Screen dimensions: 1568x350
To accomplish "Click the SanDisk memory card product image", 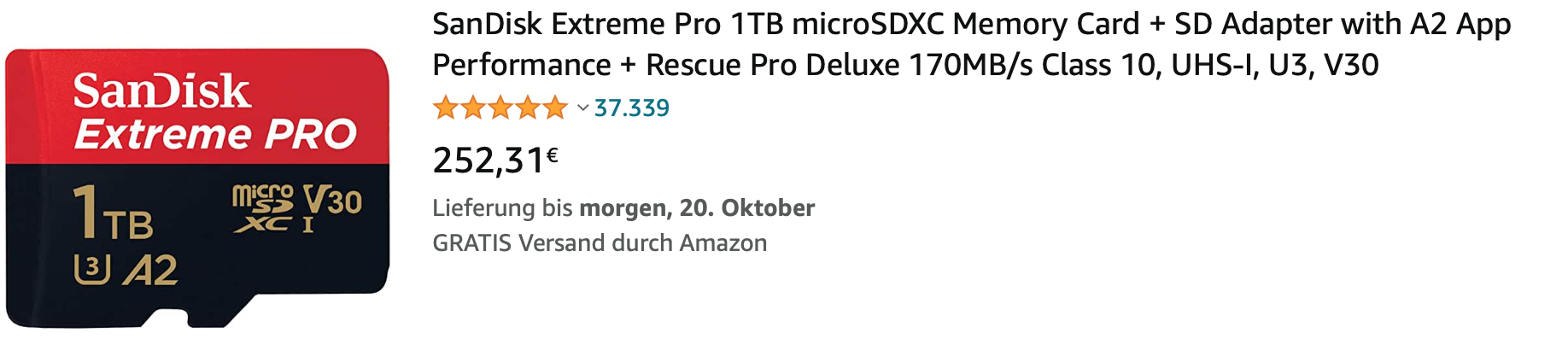I will point(196,188).
